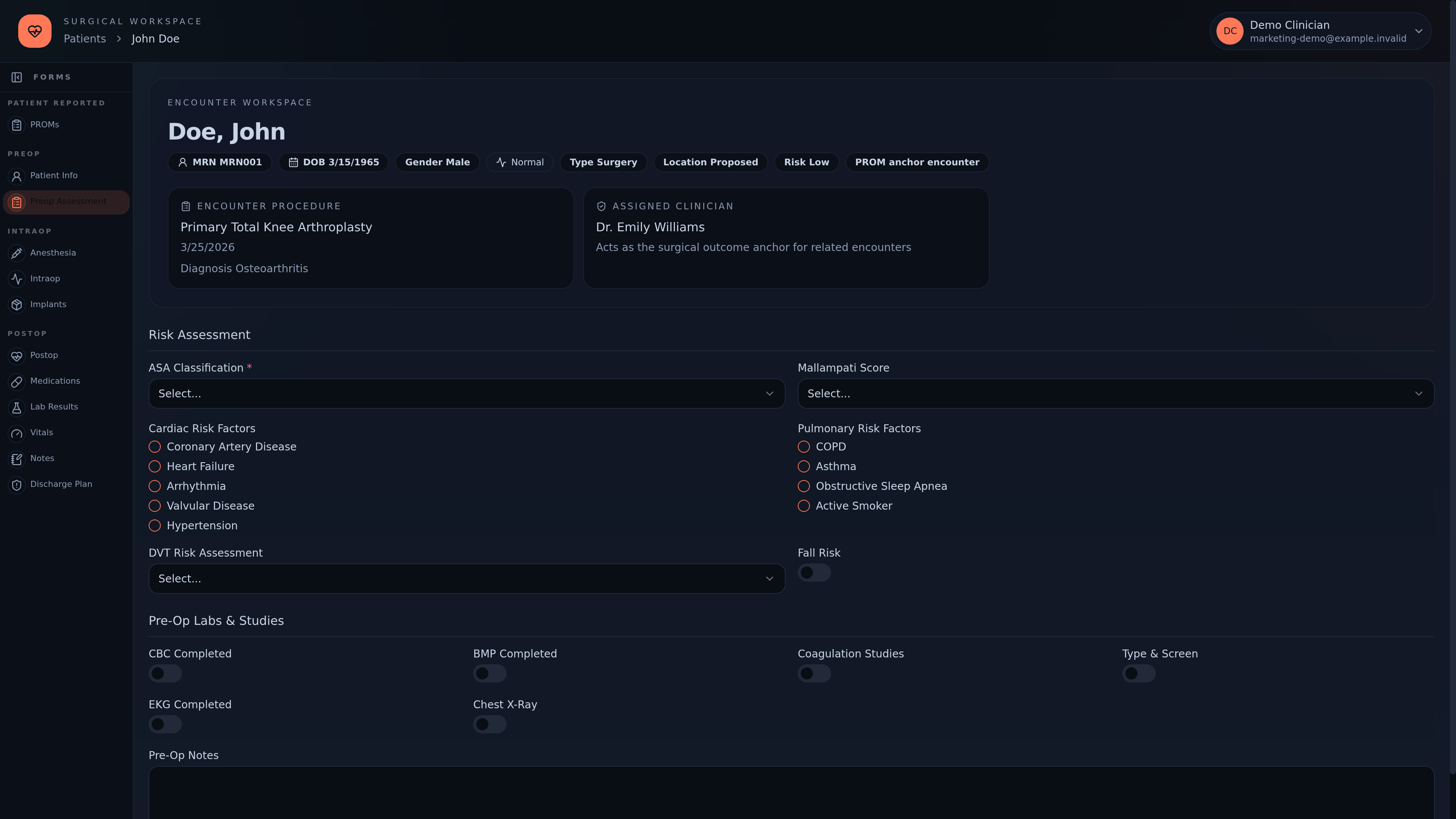This screenshot has height=819, width=1456.
Task: Open Discharge Plan sidebar item
Action: click(x=66, y=485)
